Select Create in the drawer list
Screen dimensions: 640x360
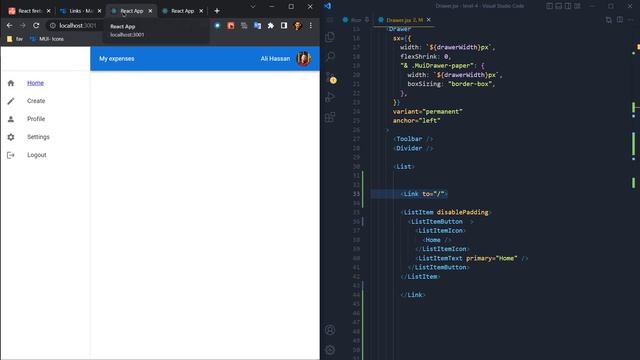(45, 101)
